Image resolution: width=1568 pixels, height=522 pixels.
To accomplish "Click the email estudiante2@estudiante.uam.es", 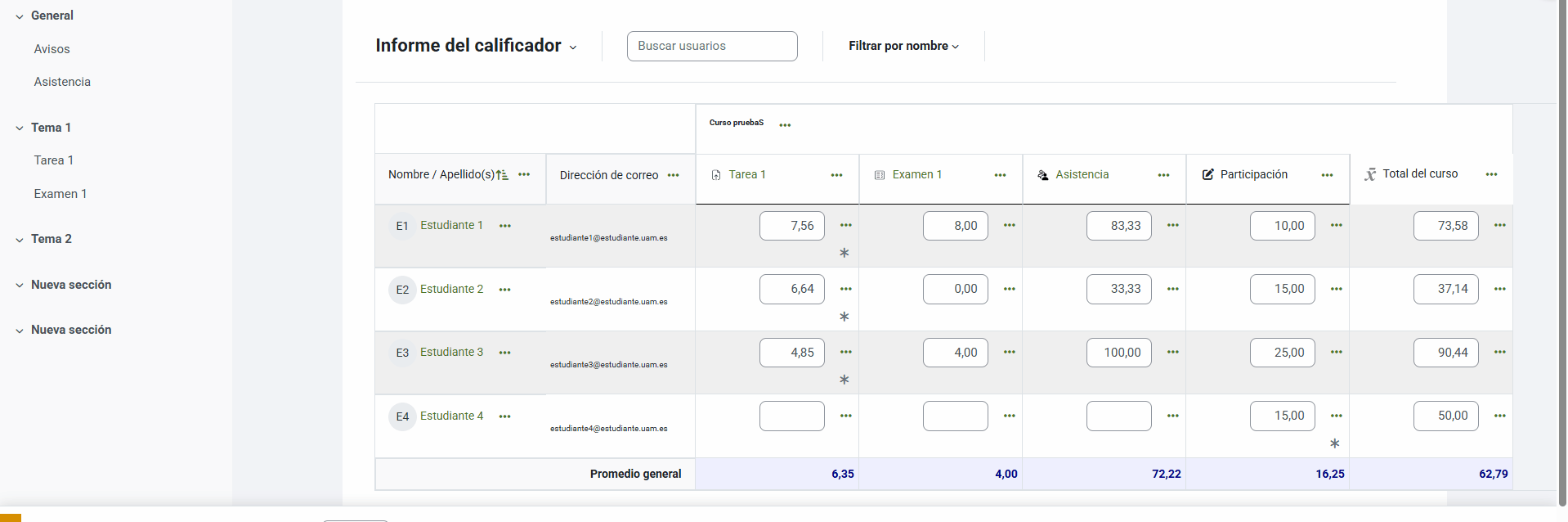I will click(609, 302).
